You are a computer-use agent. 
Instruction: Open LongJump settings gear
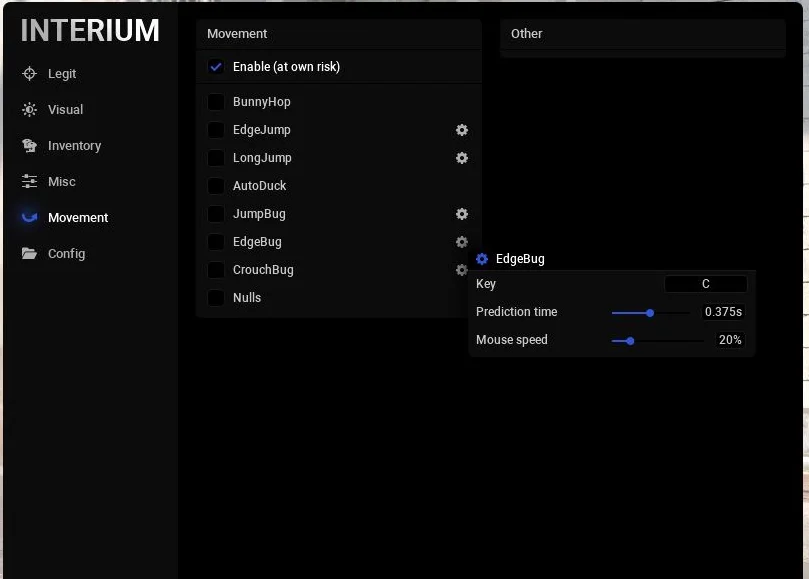[462, 158]
